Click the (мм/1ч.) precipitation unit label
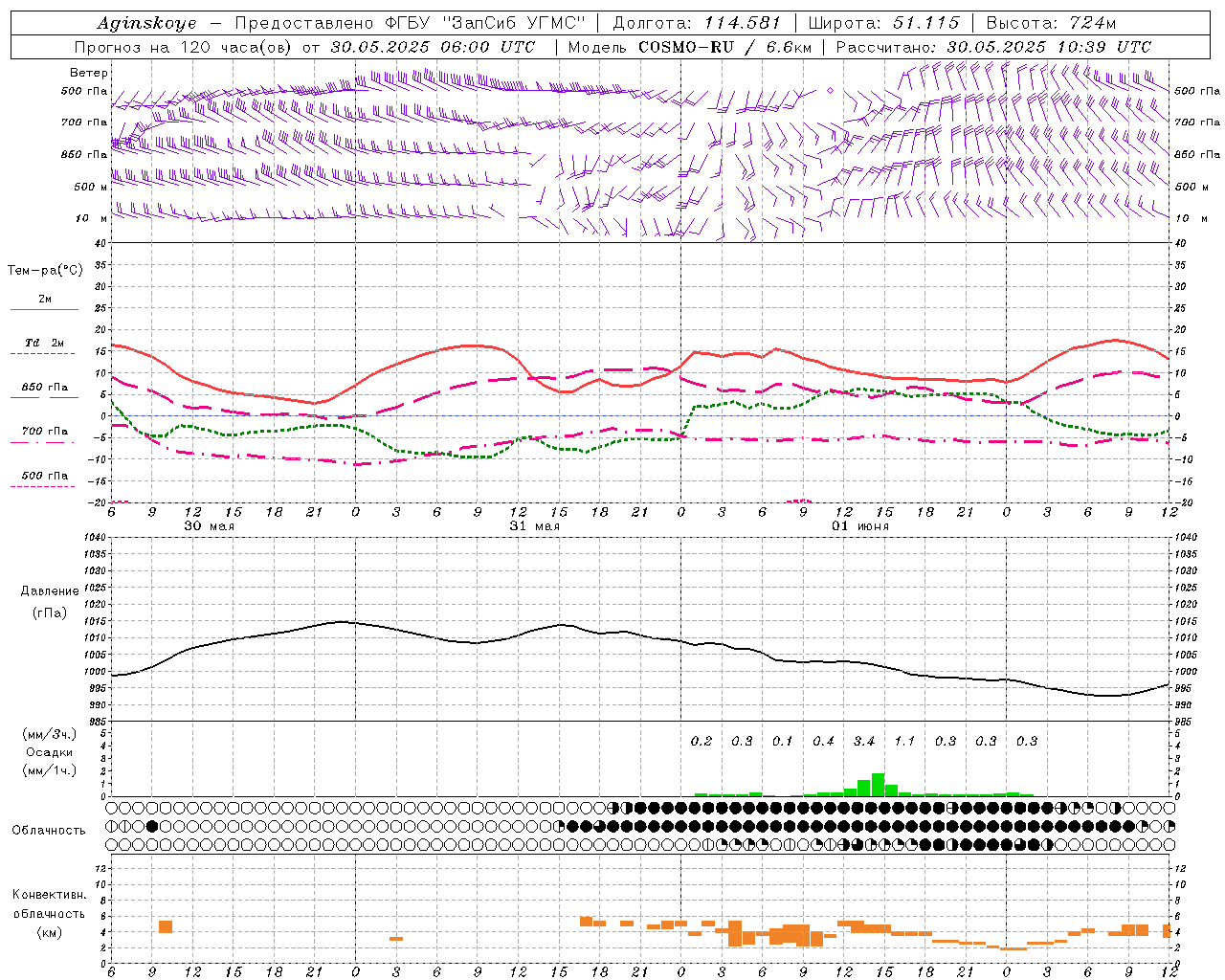Screen dimensions: 1225x980 click(x=50, y=770)
